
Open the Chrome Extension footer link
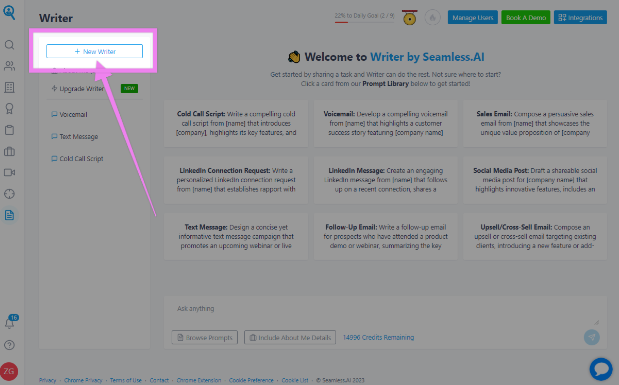coord(199,380)
